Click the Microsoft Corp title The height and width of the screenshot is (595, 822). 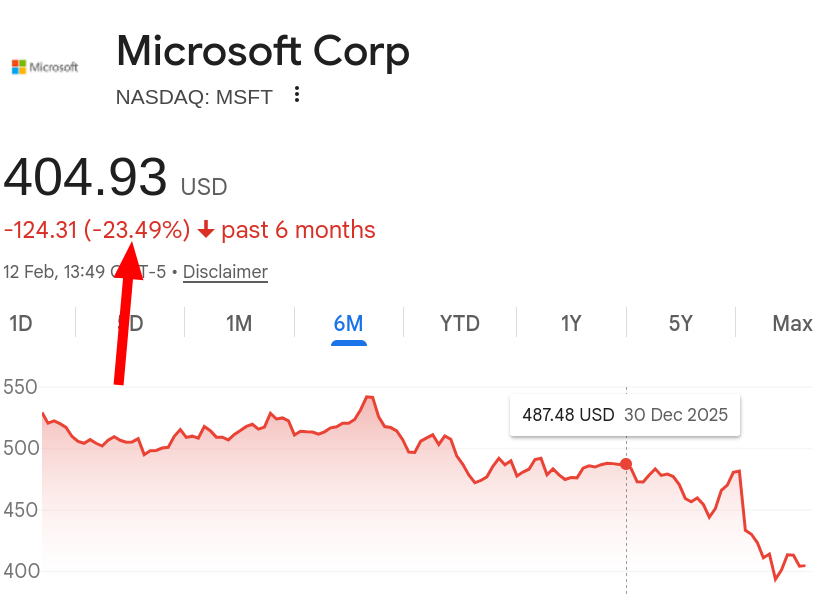(x=262, y=52)
